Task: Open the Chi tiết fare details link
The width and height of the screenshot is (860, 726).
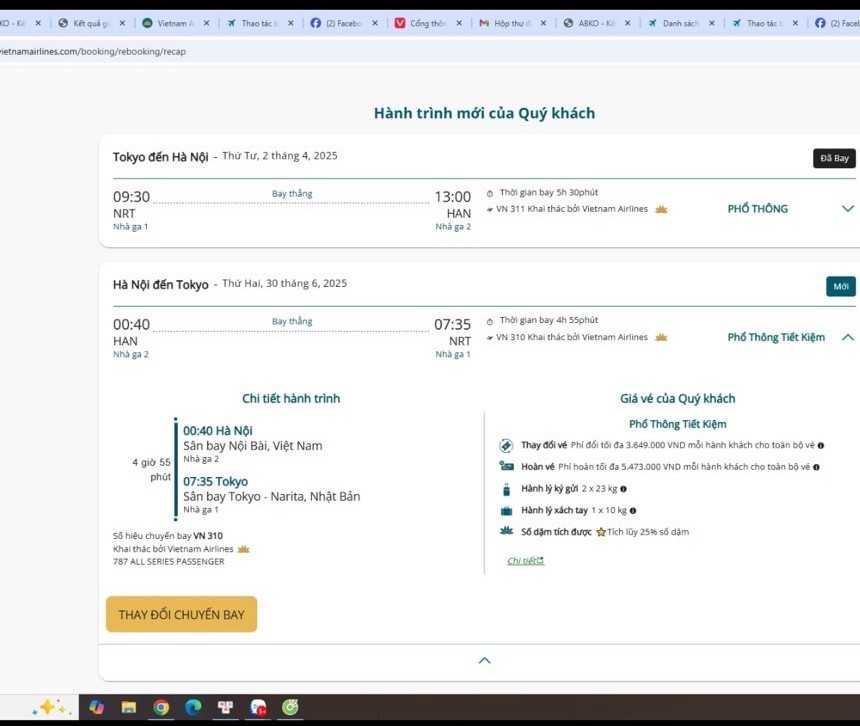Action: pos(525,561)
